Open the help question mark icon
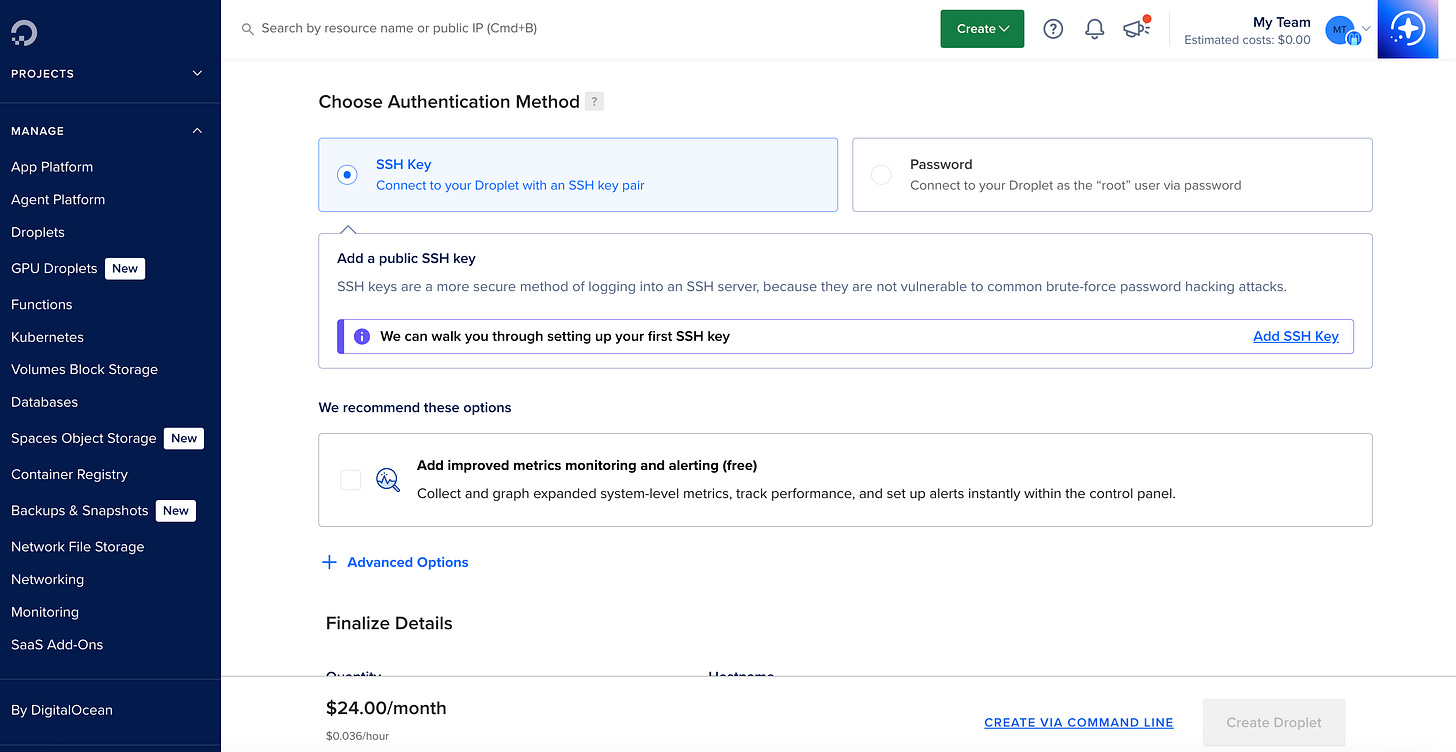Screen dimensions: 1456x752 1053,29
